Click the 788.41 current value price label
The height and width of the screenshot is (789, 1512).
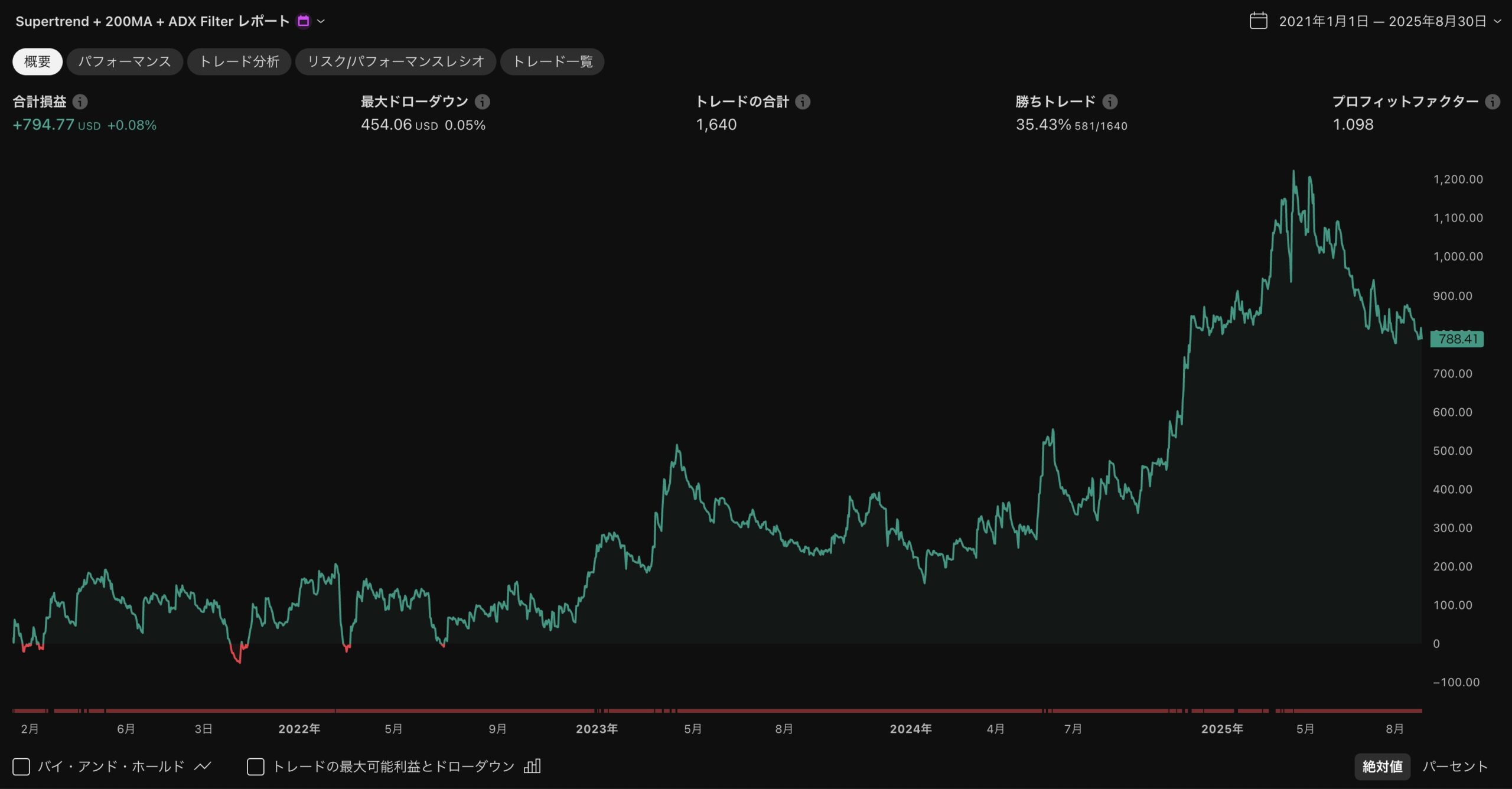(1457, 339)
